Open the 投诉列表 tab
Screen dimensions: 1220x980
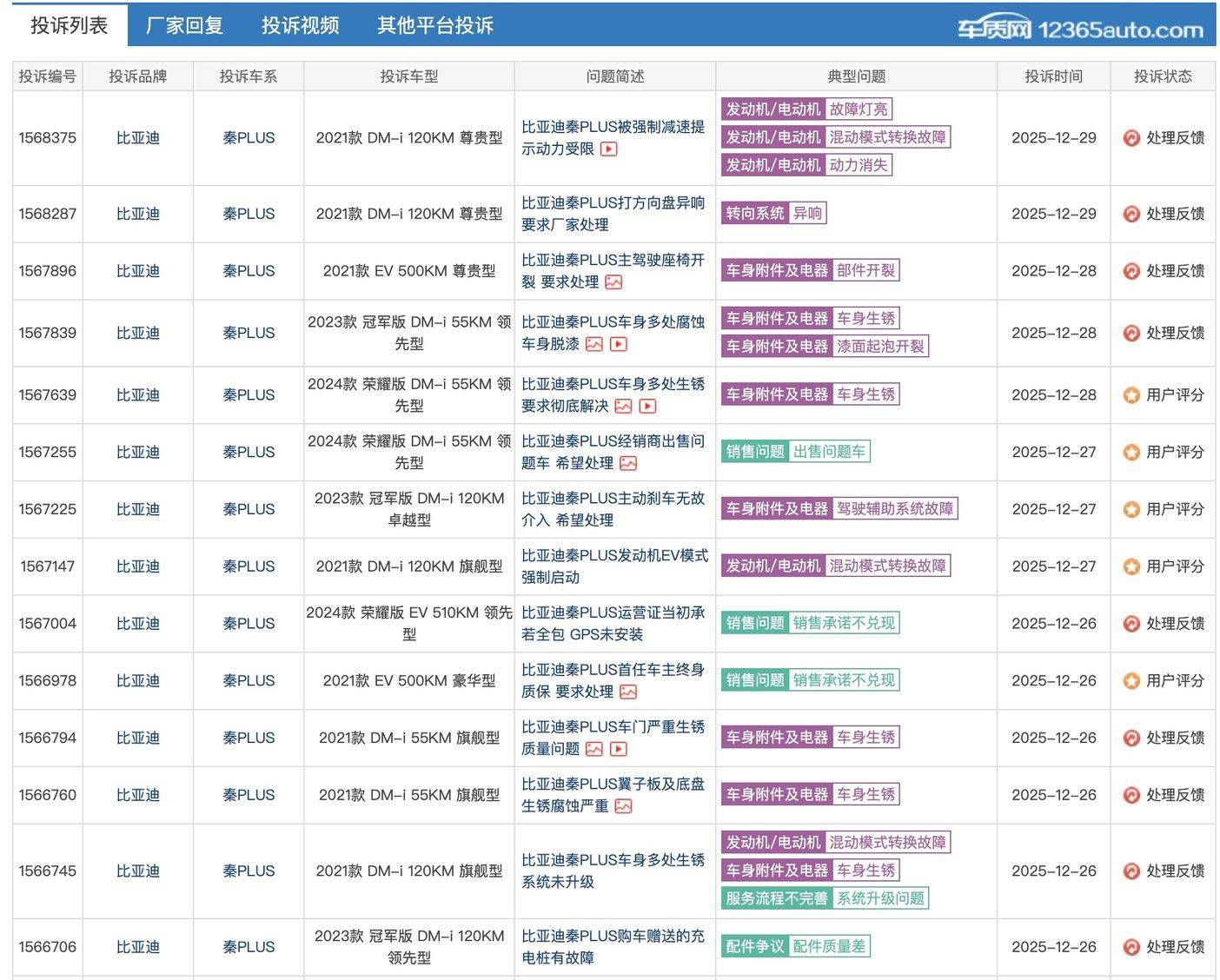pyautogui.click(x=70, y=25)
